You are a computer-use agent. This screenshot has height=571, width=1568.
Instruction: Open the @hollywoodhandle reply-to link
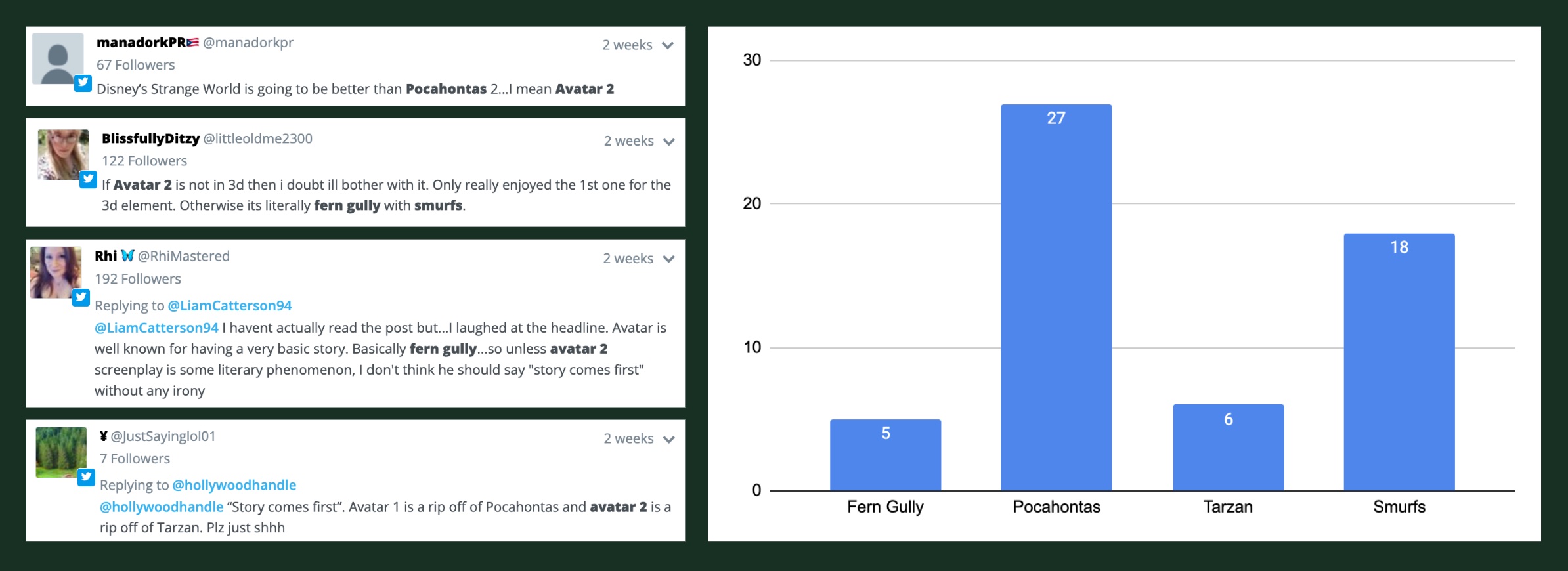(234, 486)
